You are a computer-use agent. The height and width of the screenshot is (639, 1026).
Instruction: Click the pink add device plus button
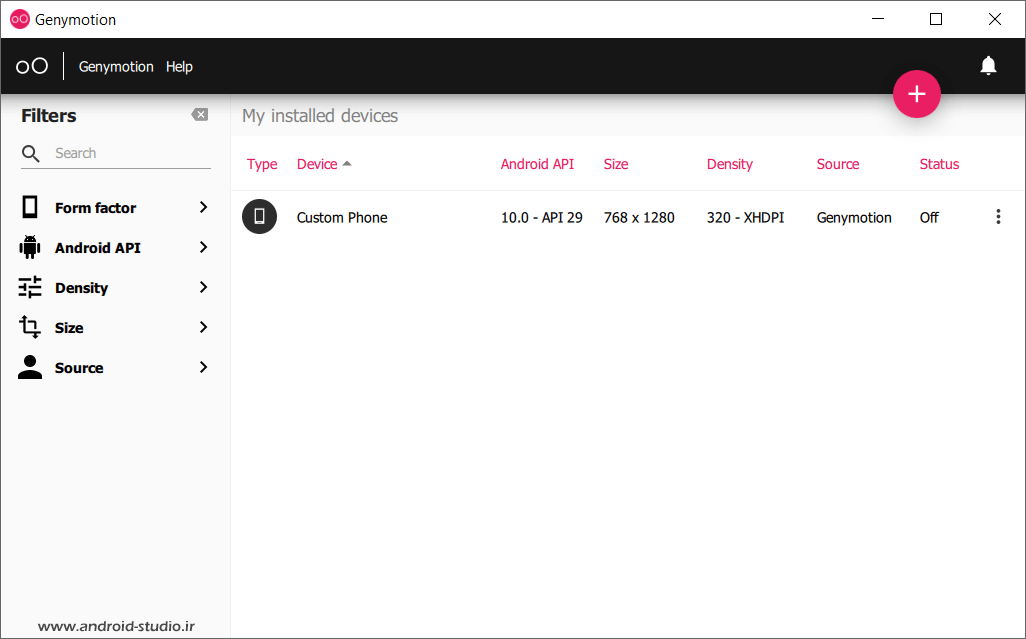916,94
